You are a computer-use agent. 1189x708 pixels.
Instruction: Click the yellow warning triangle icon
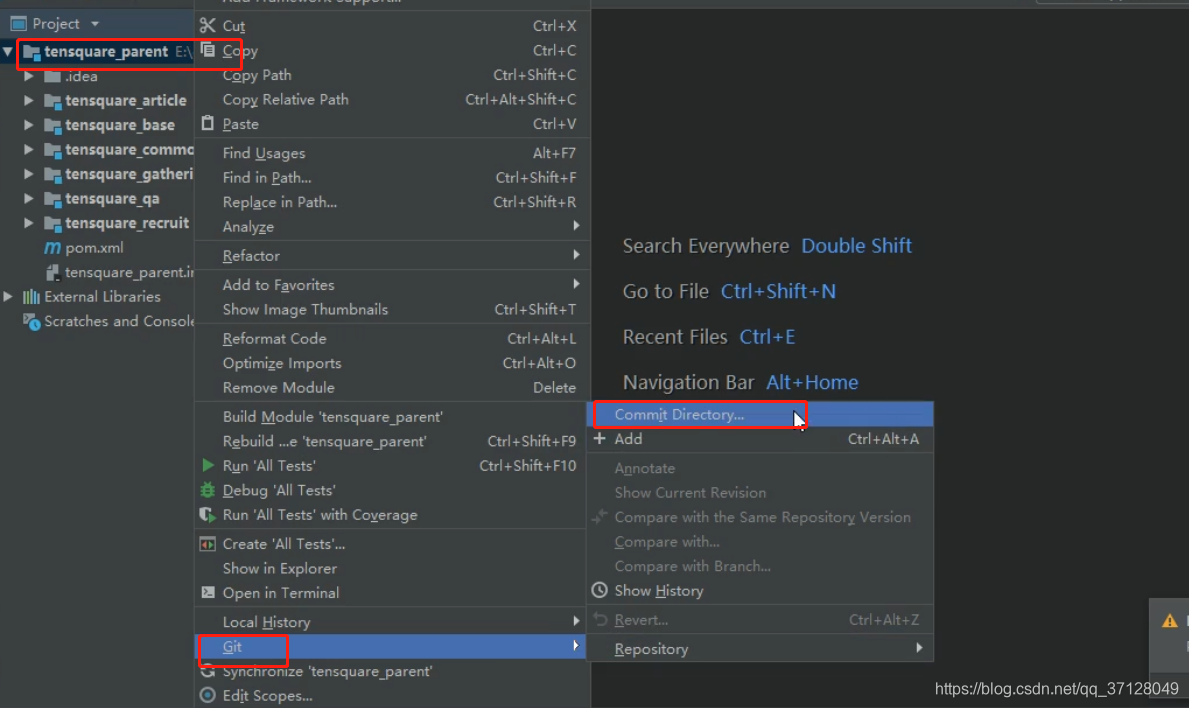1170,621
